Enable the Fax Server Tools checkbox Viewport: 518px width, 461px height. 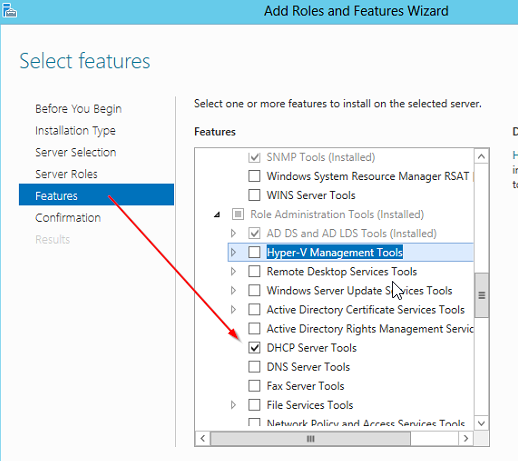[254, 386]
